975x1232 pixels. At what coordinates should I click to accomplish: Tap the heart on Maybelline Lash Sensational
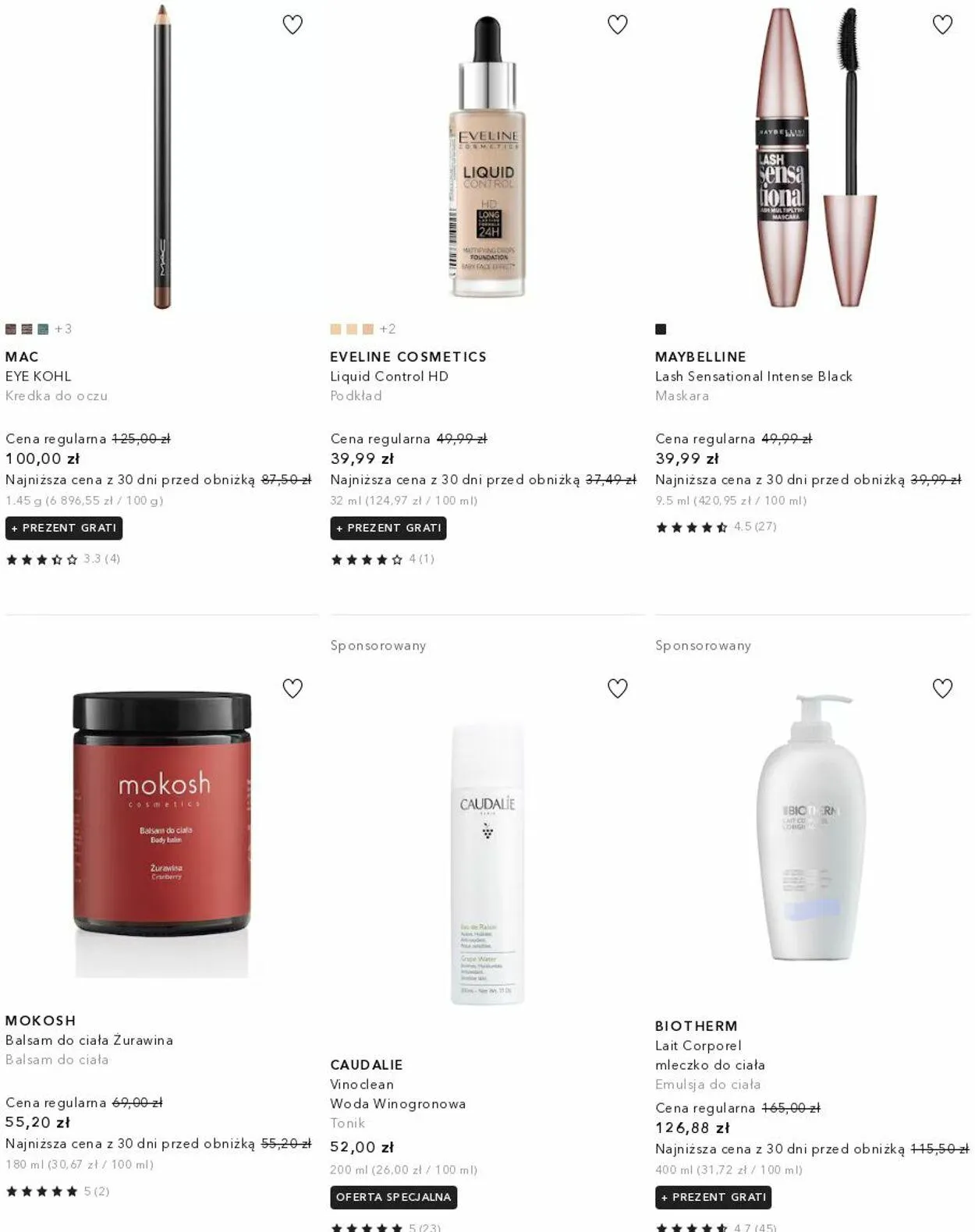(x=943, y=25)
